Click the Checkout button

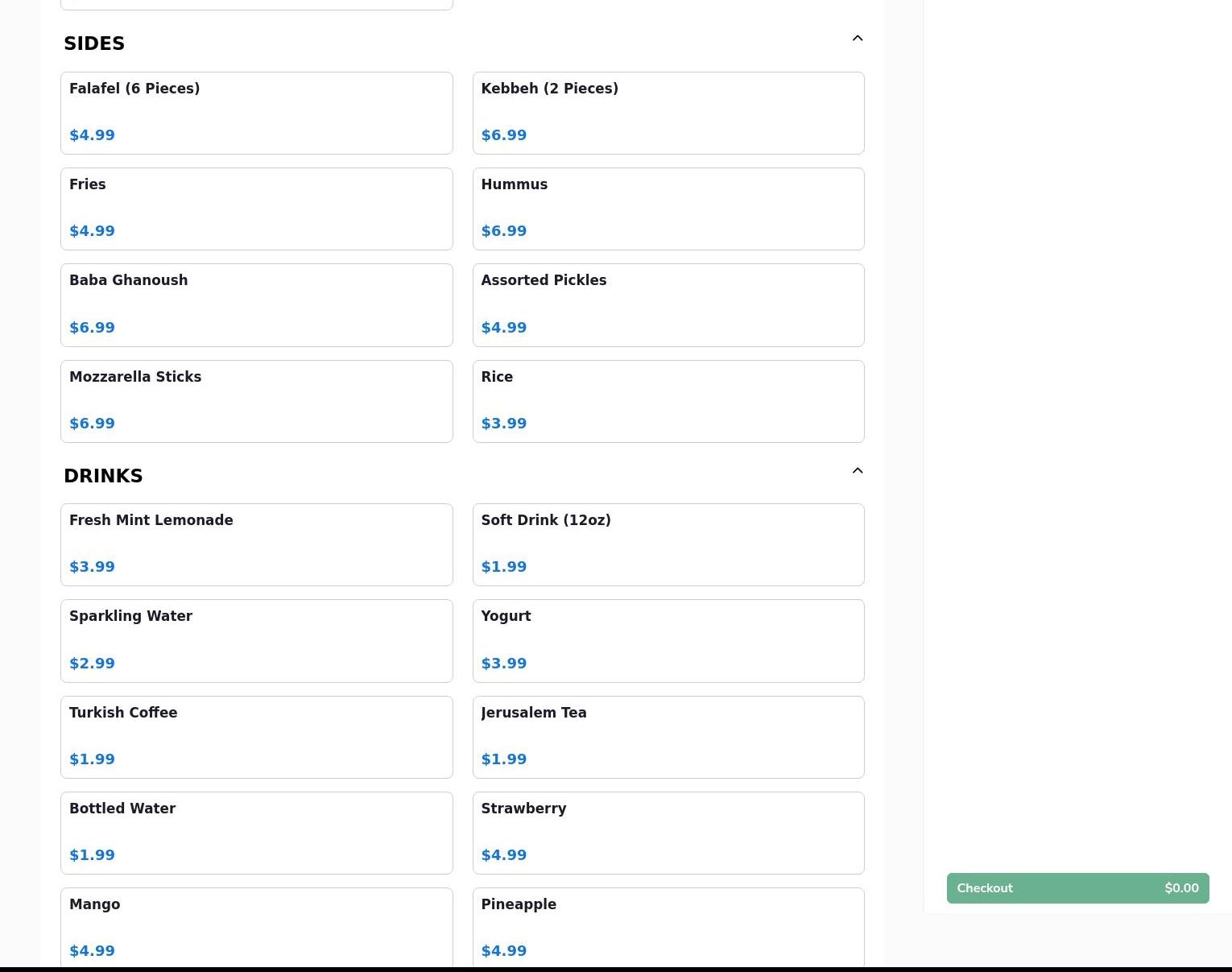1077,888
